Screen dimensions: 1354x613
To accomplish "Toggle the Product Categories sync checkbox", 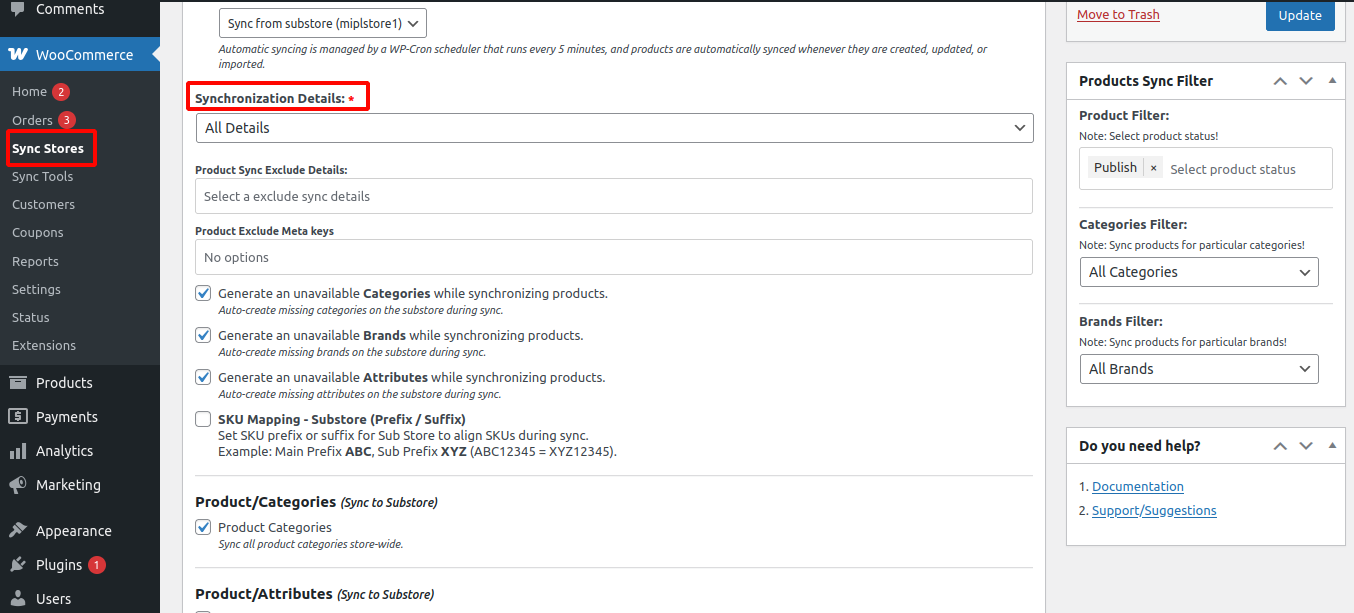I will [x=203, y=527].
